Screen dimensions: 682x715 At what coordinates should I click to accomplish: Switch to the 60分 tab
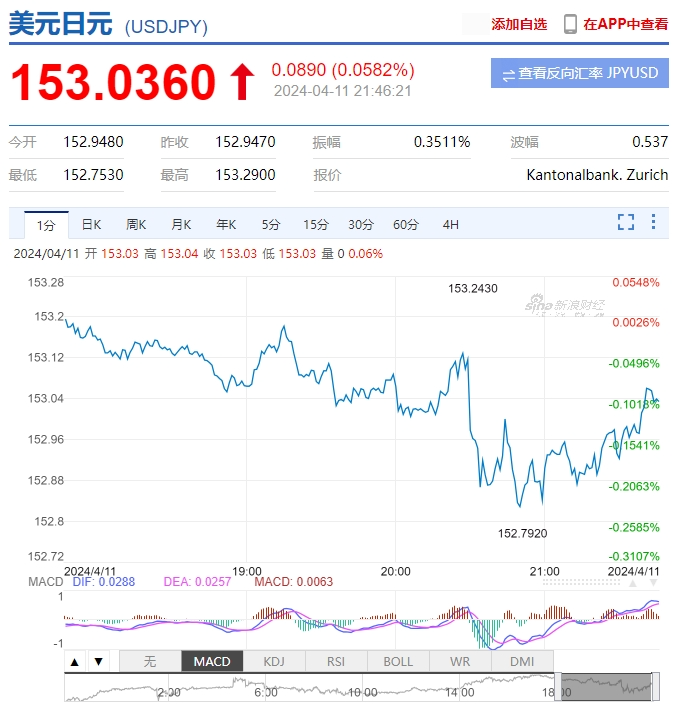coord(406,224)
